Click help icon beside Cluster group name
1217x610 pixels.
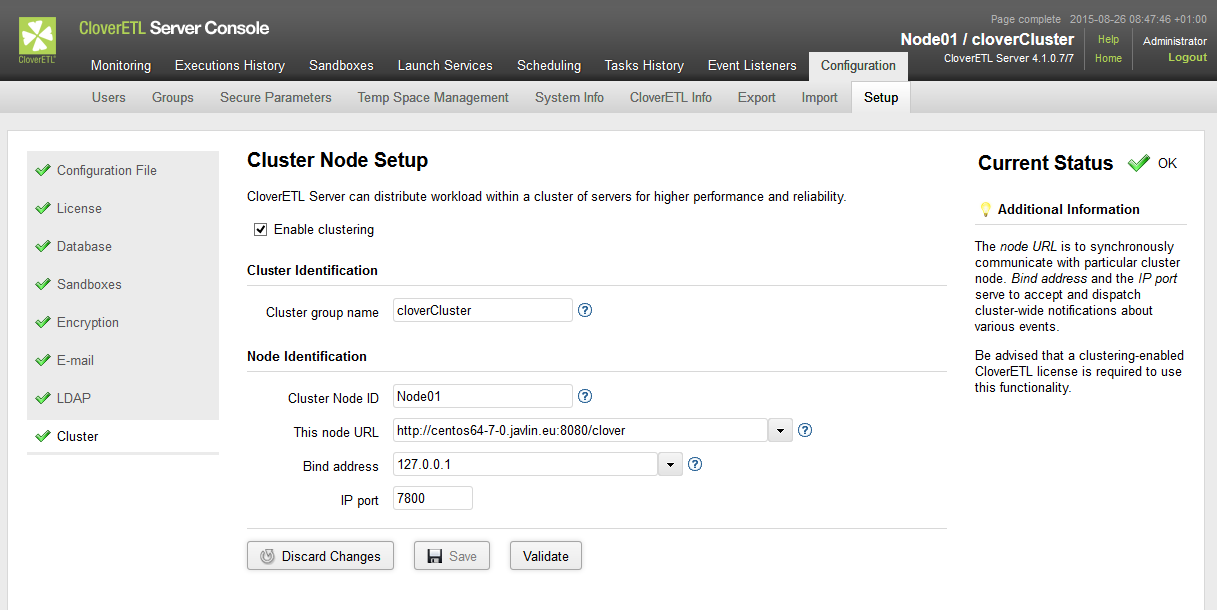click(x=585, y=310)
